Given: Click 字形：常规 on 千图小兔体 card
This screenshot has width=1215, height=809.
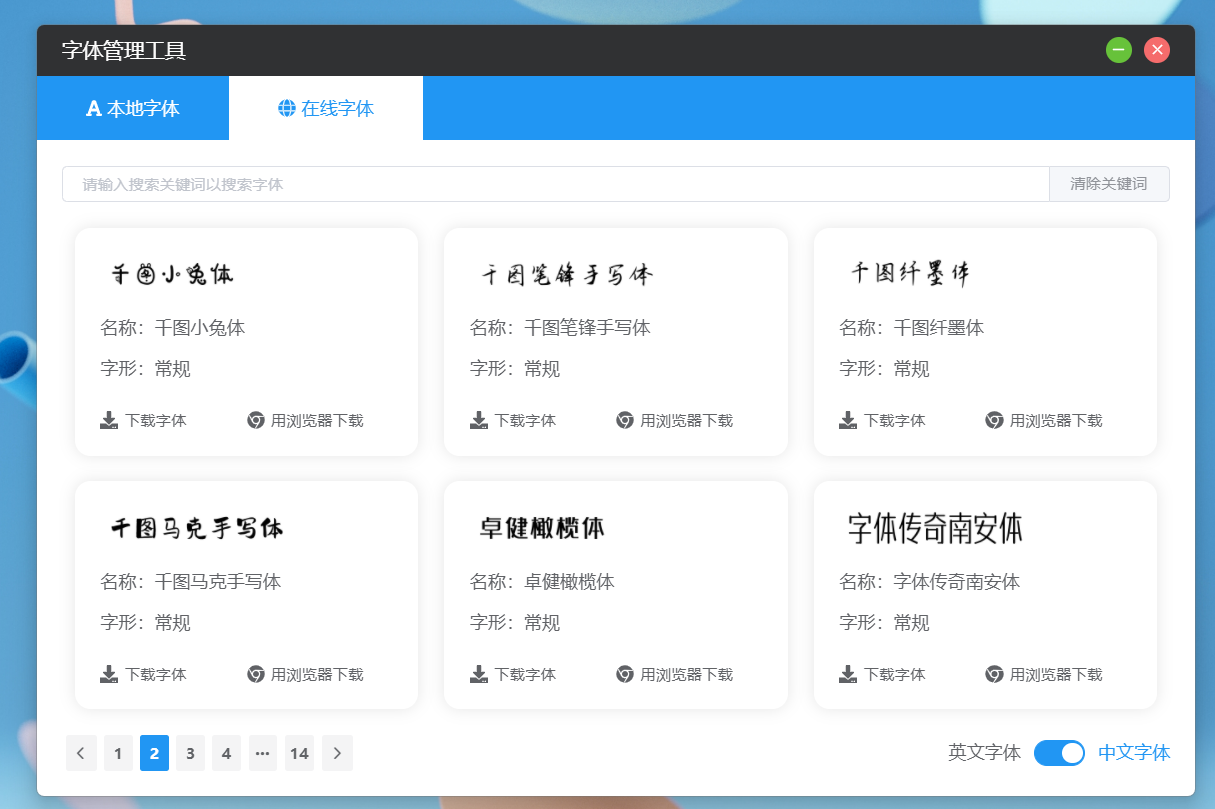Looking at the screenshot, I should (x=145, y=369).
